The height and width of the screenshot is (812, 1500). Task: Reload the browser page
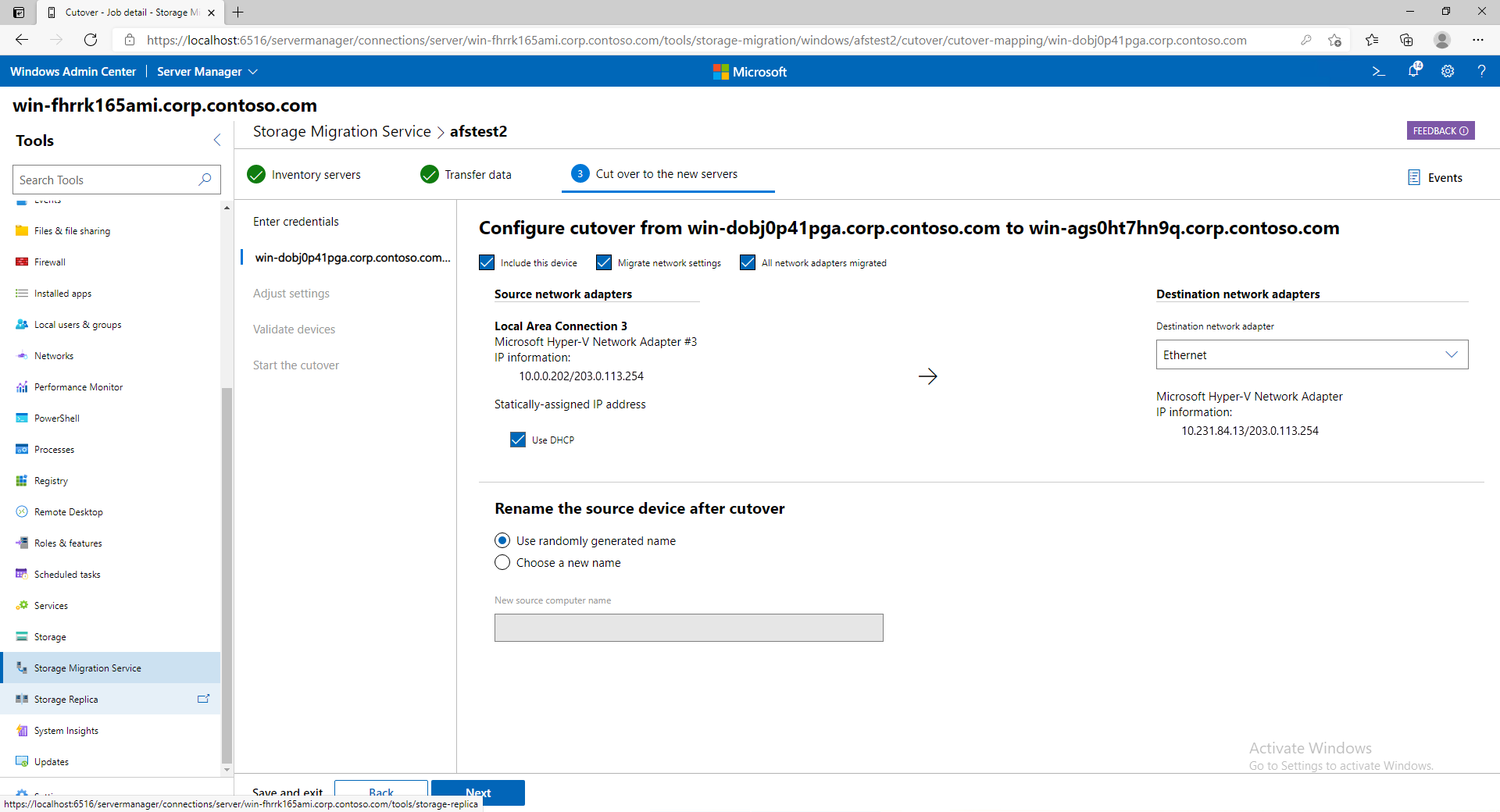(91, 40)
